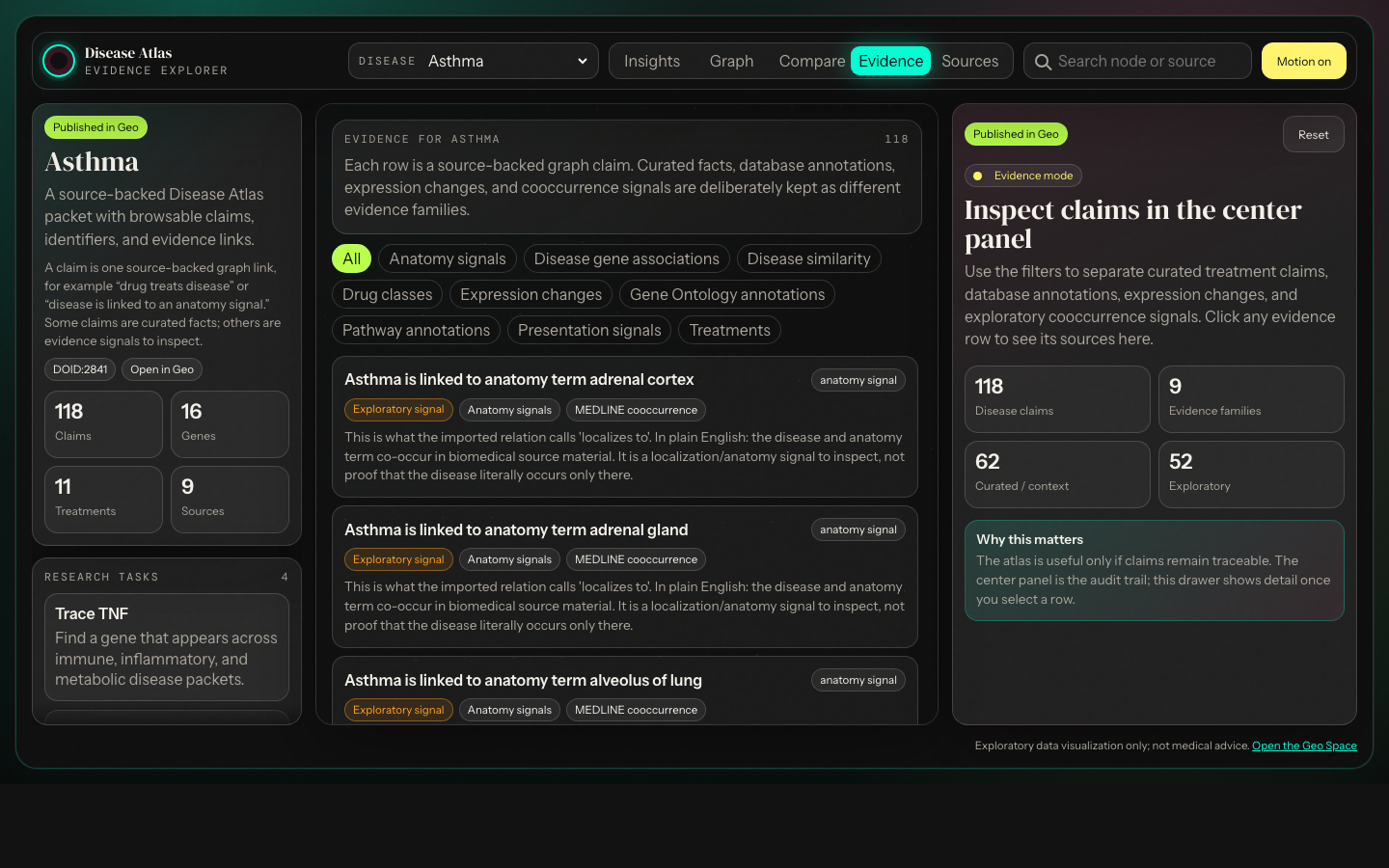The width and height of the screenshot is (1389, 868).
Task: Select the adrenal gland evidence row
Action: pos(625,577)
